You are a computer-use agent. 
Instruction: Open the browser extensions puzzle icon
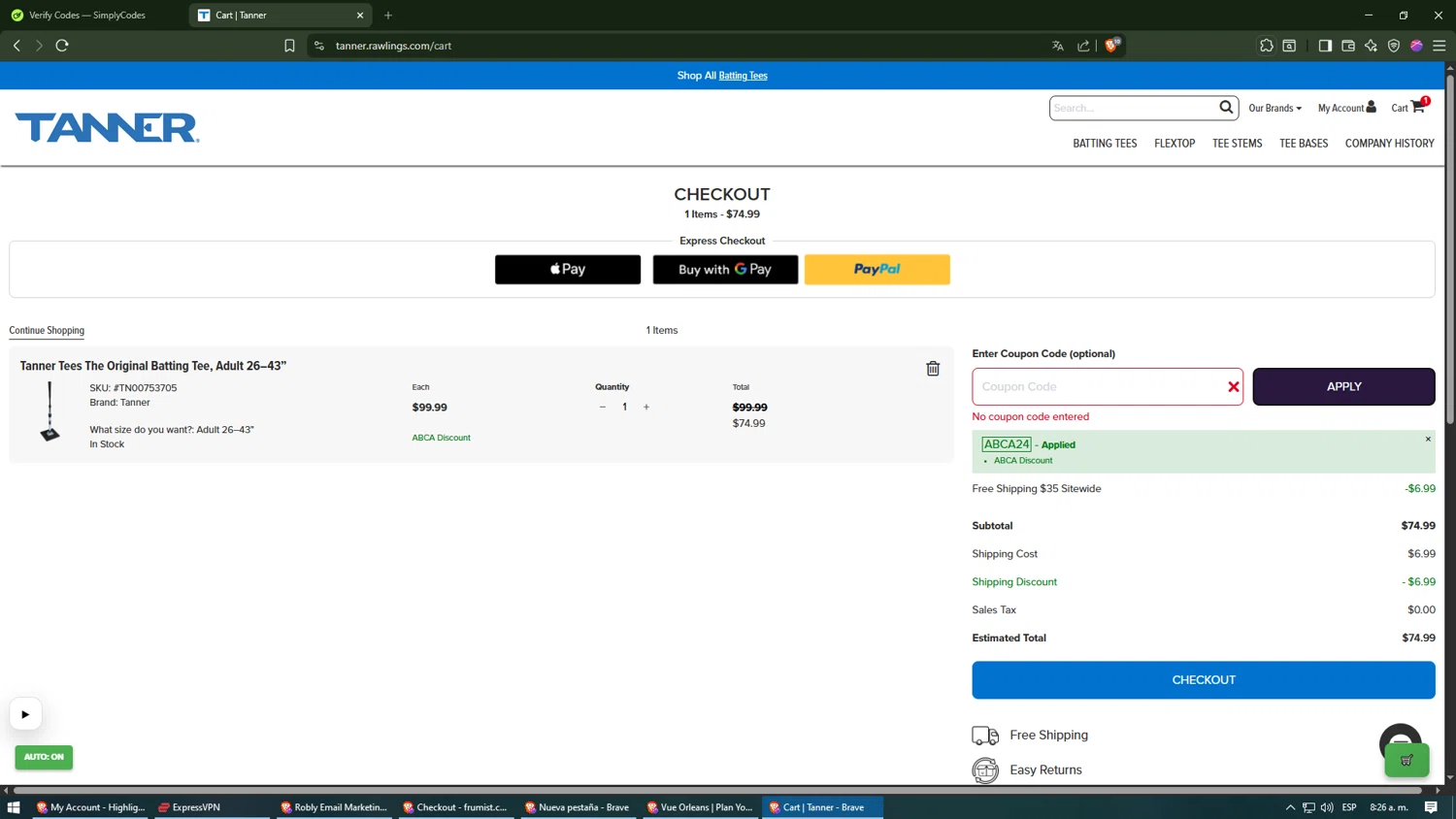(x=1267, y=46)
